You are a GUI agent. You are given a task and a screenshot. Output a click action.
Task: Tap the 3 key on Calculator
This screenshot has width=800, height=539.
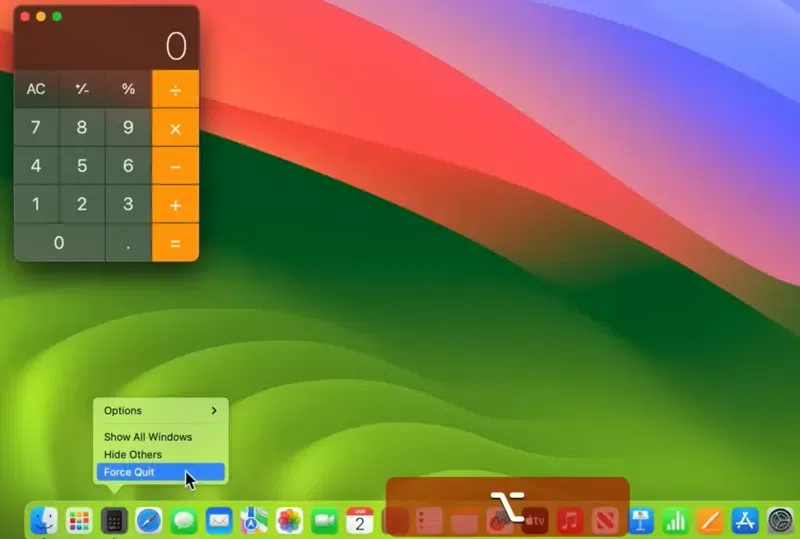pos(128,204)
